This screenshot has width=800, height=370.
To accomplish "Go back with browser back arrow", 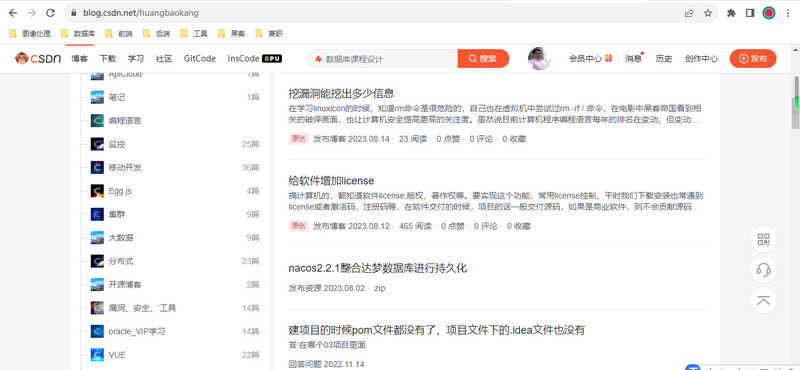I will pos(13,13).
